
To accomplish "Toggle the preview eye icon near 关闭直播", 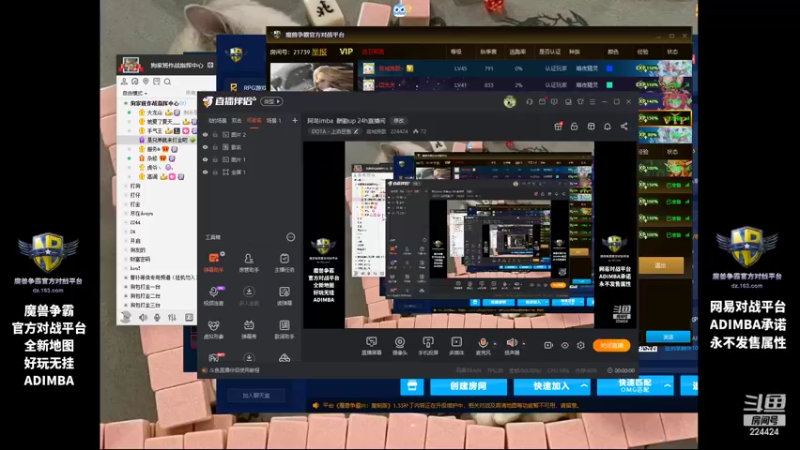I will click(x=565, y=345).
